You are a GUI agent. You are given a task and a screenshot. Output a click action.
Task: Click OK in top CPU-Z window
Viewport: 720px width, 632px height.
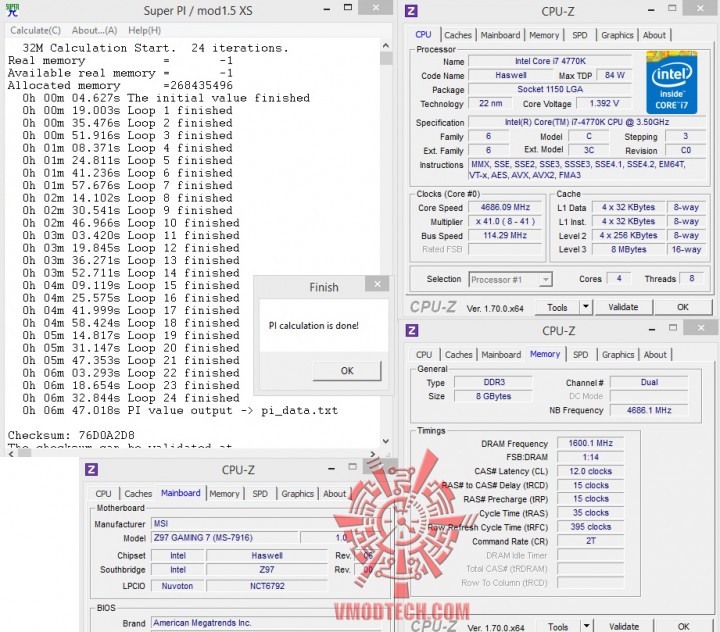(x=683, y=307)
